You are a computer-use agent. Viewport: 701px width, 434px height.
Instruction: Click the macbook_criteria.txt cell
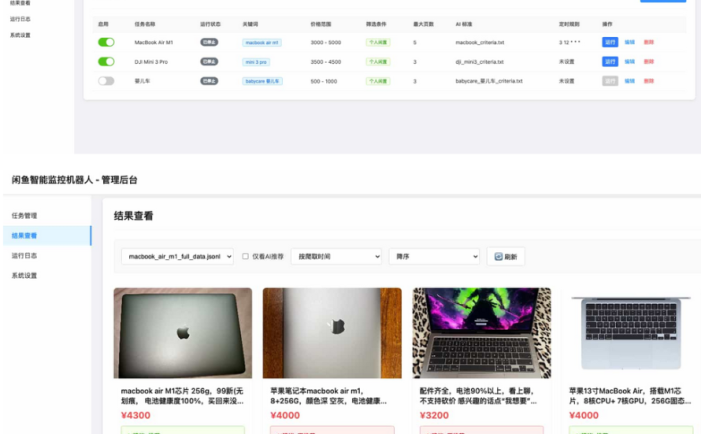tap(480, 42)
